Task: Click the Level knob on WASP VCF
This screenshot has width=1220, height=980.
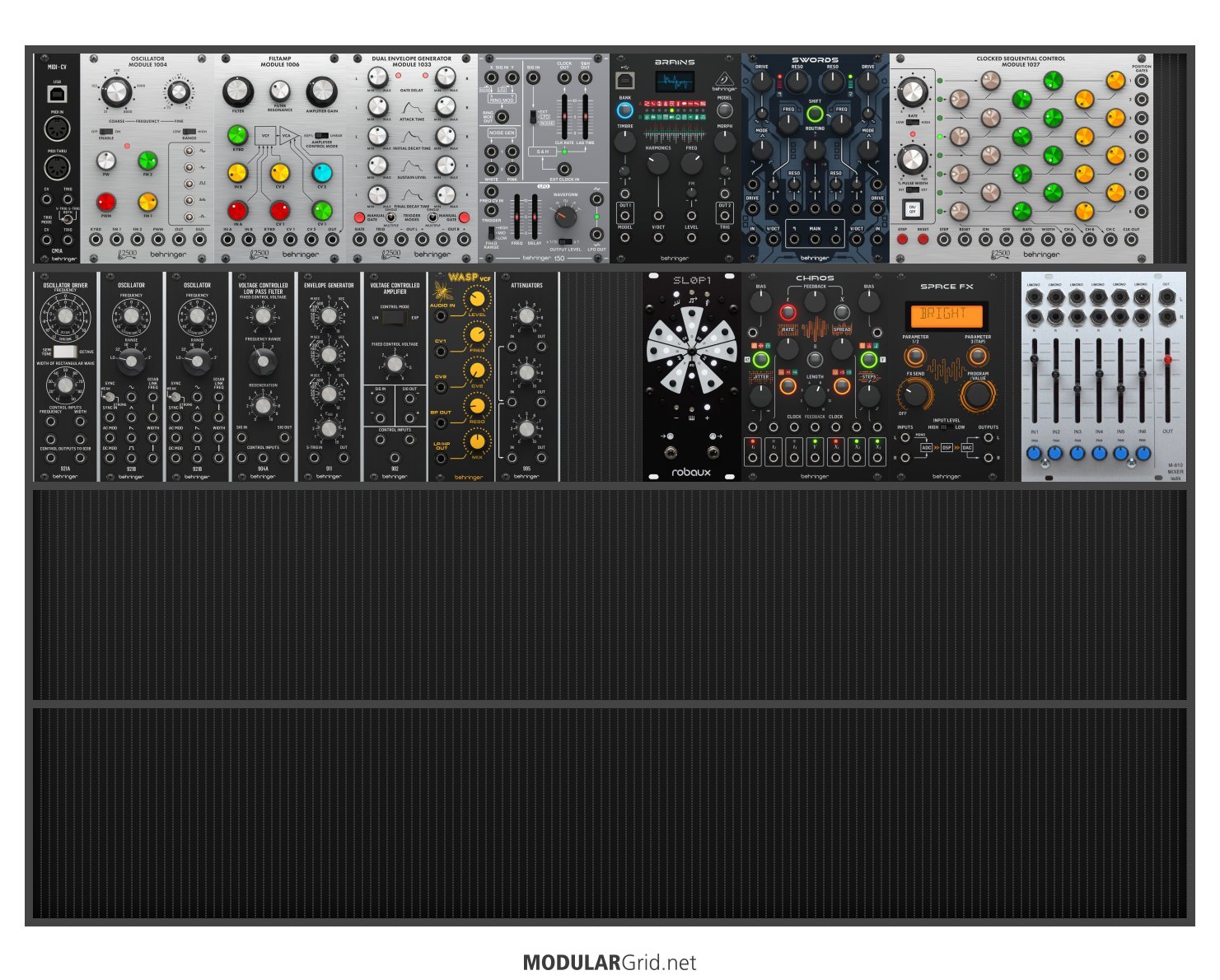Action: click(477, 299)
